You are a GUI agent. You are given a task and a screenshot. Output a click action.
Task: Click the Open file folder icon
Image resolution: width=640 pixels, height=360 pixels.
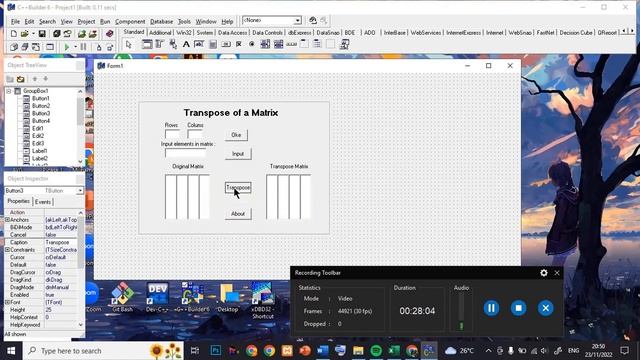click(x=24, y=33)
